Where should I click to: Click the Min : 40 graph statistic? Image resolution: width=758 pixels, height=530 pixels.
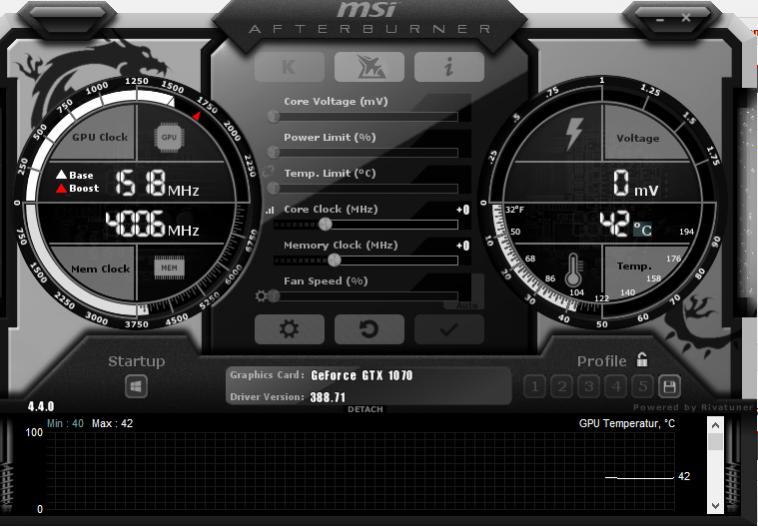tap(65, 424)
